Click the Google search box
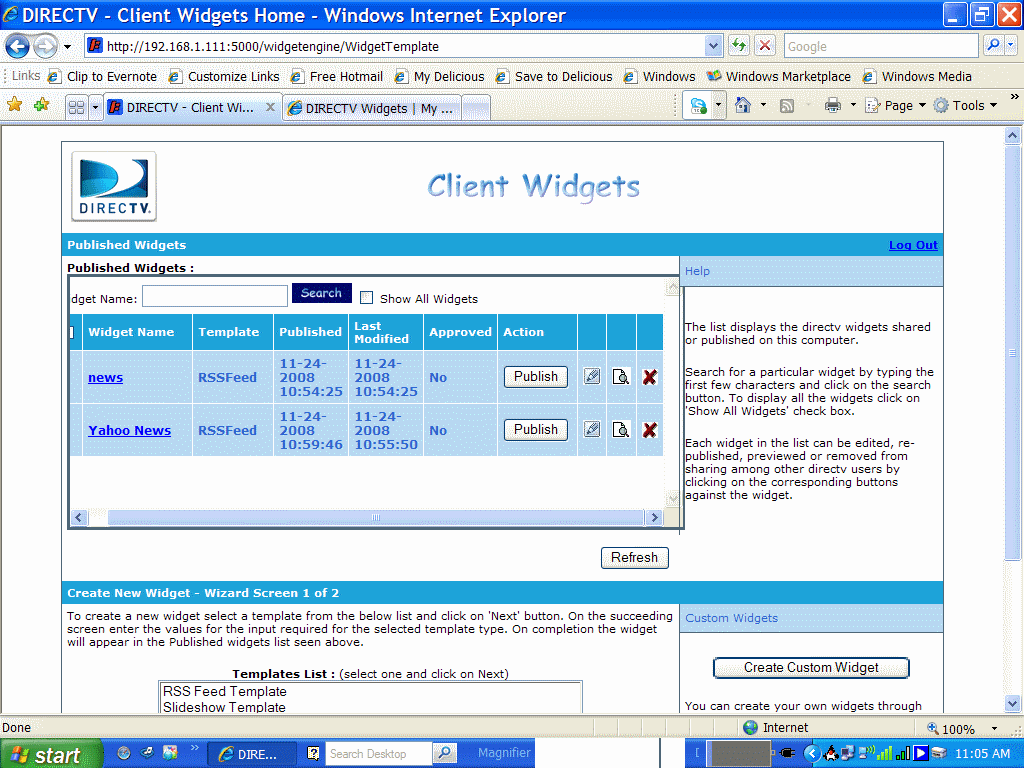This screenshot has width=1024, height=768. coord(880,46)
